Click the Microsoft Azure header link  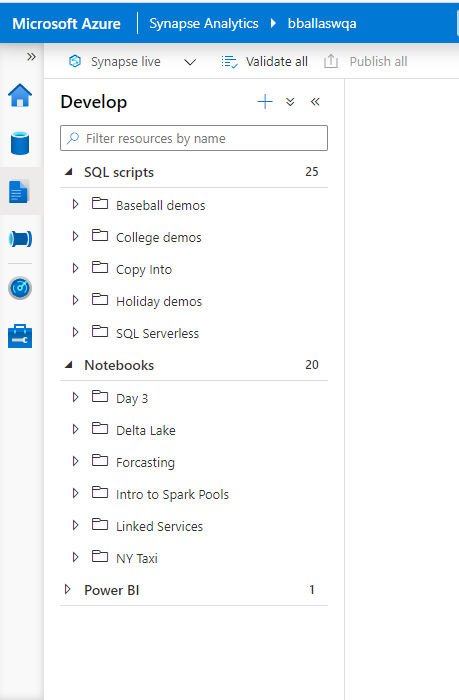click(67, 23)
